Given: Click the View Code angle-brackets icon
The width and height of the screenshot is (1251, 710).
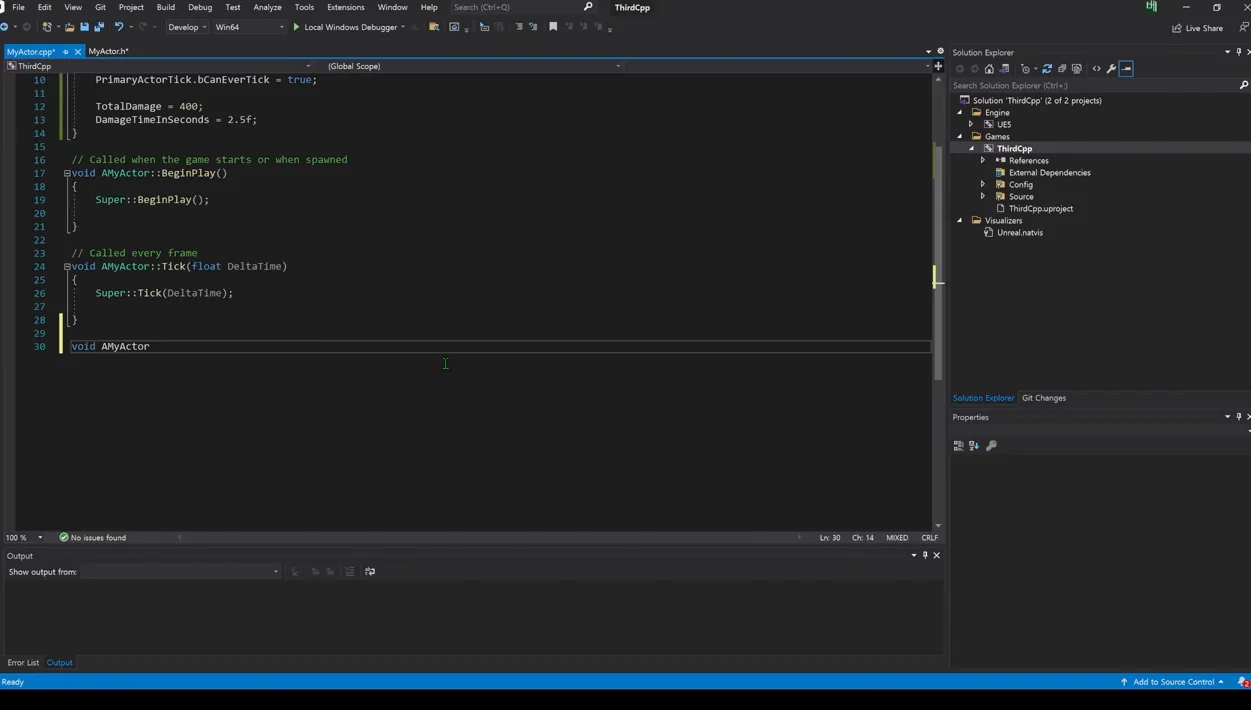Looking at the screenshot, I should 1096,69.
